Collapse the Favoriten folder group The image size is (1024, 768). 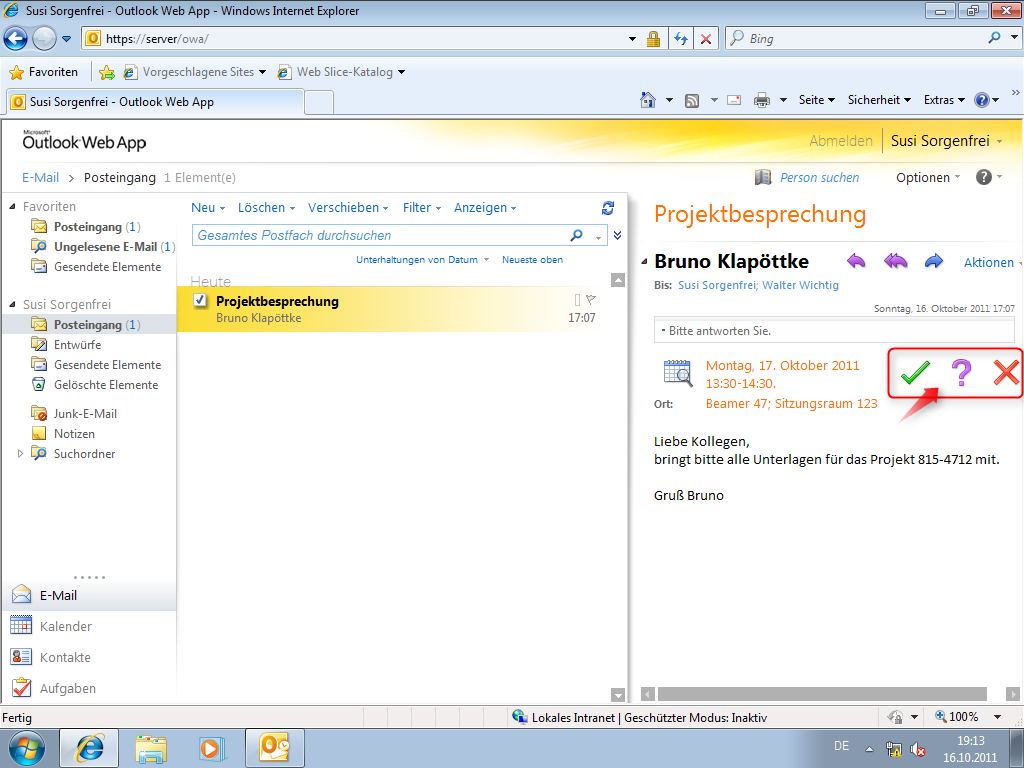pyautogui.click(x=12, y=207)
